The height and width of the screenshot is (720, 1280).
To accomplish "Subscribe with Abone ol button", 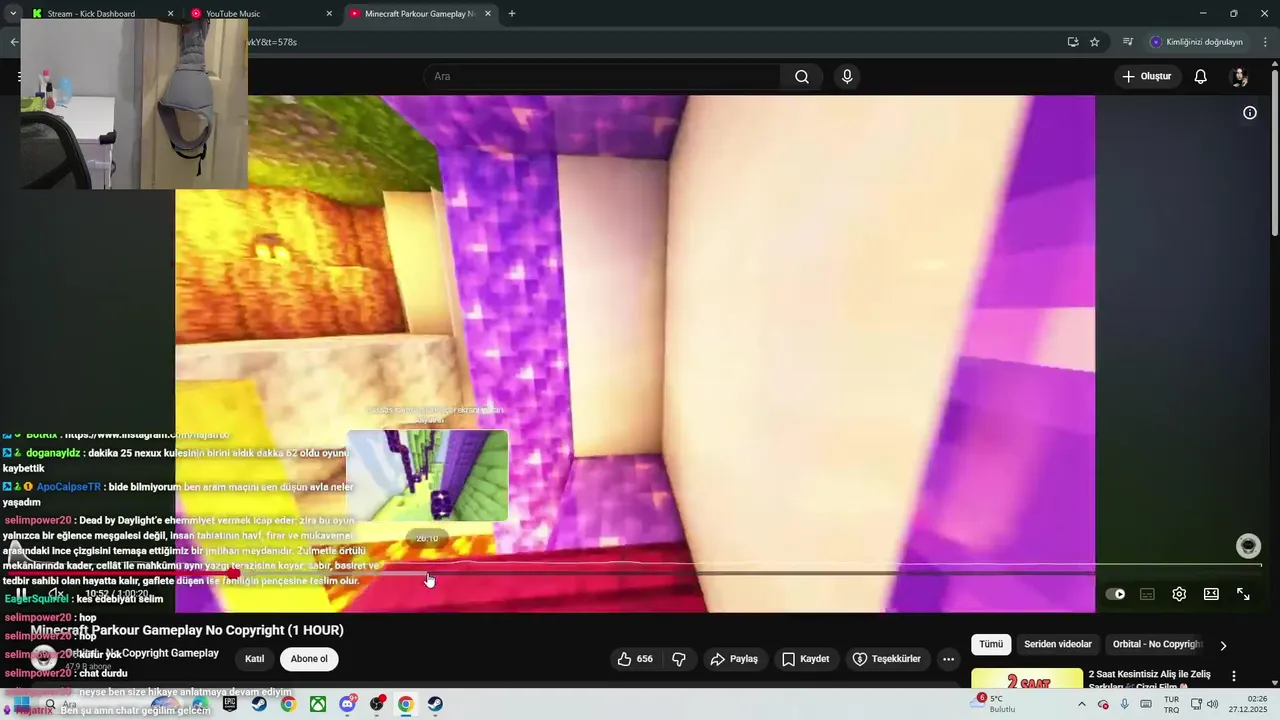I will click(x=309, y=659).
